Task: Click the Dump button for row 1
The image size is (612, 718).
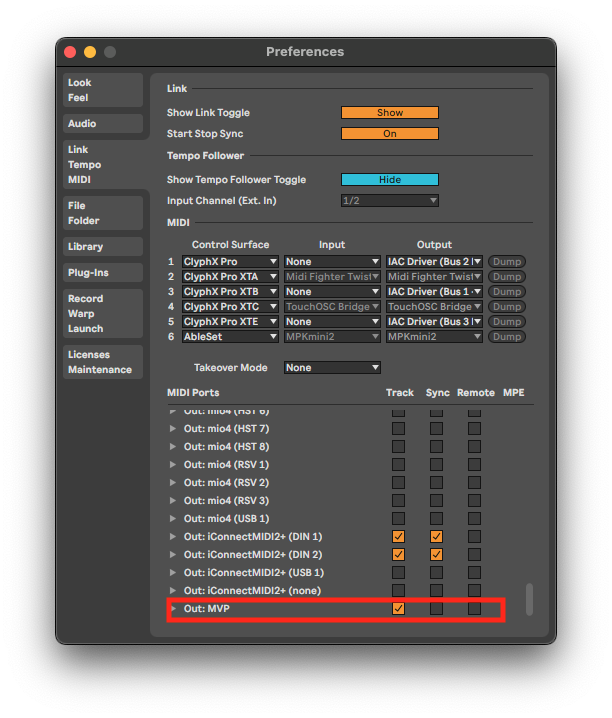Action: 507,262
